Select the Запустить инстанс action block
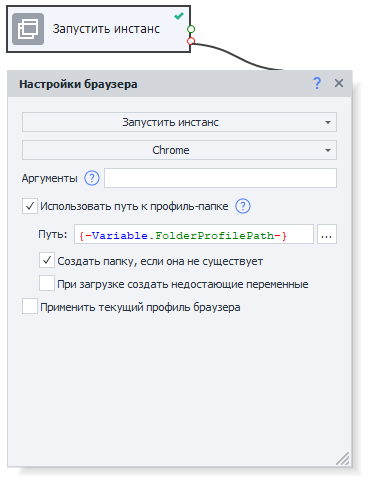 [98, 29]
